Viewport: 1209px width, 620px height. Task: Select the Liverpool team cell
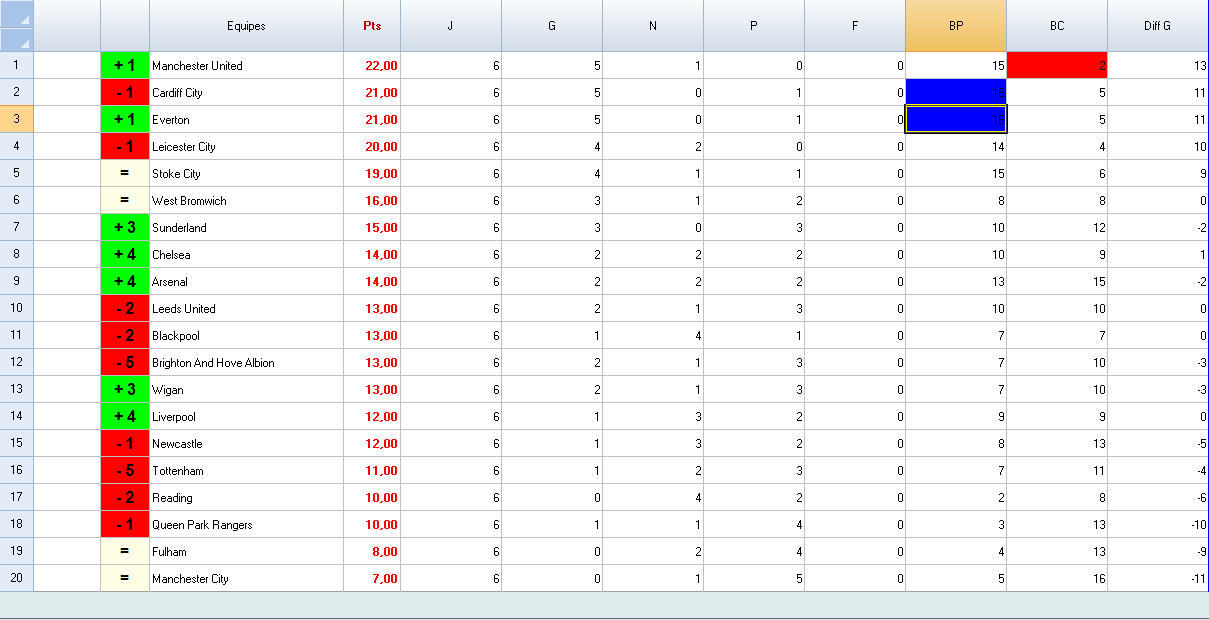(x=246, y=416)
